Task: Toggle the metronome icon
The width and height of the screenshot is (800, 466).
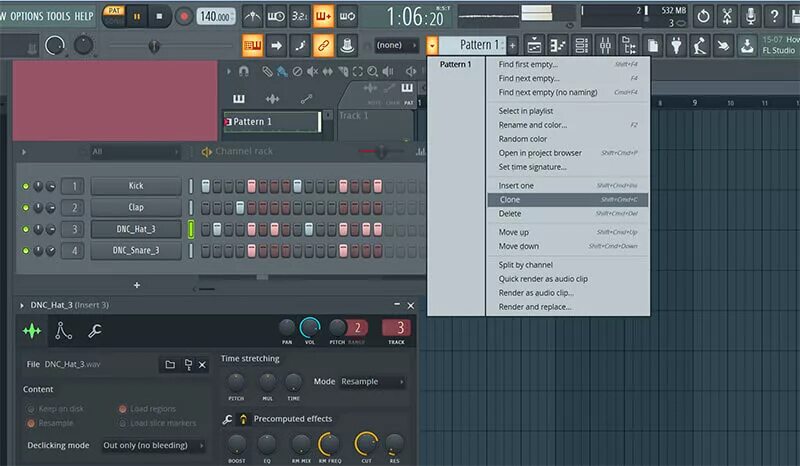Action: 252,16
